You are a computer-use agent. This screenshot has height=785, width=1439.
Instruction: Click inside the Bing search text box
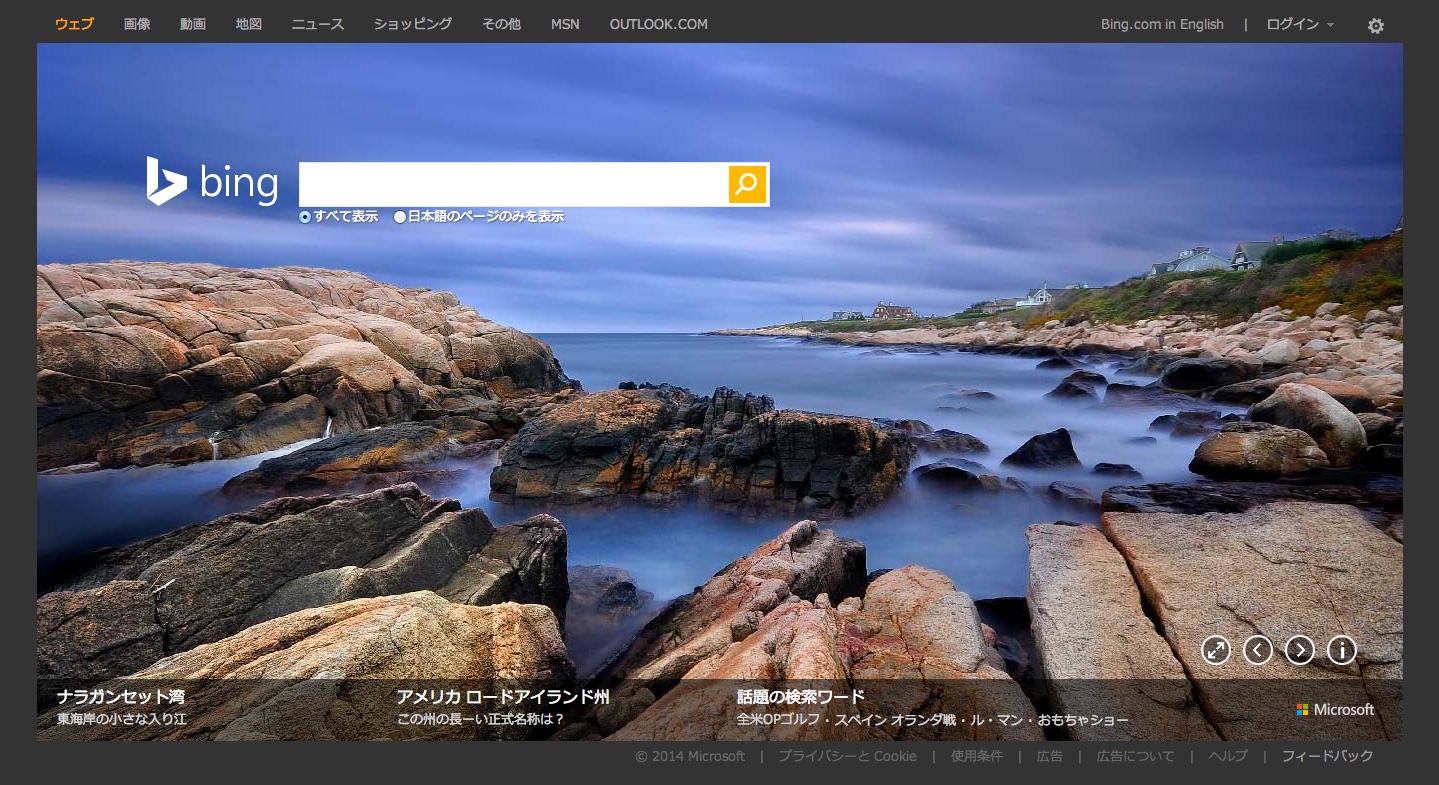coord(514,185)
